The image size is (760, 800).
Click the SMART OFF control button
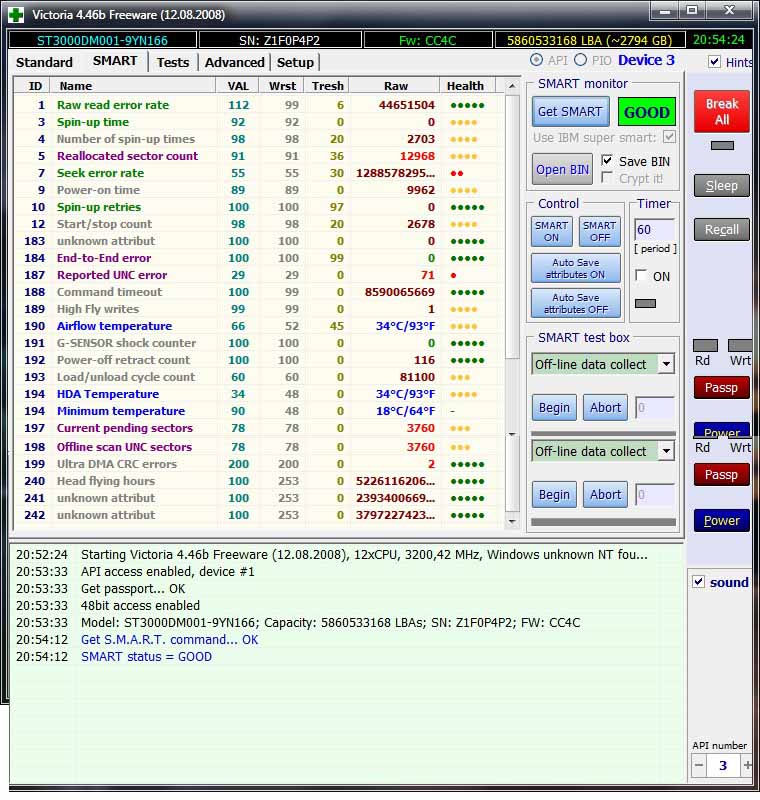[x=599, y=232]
